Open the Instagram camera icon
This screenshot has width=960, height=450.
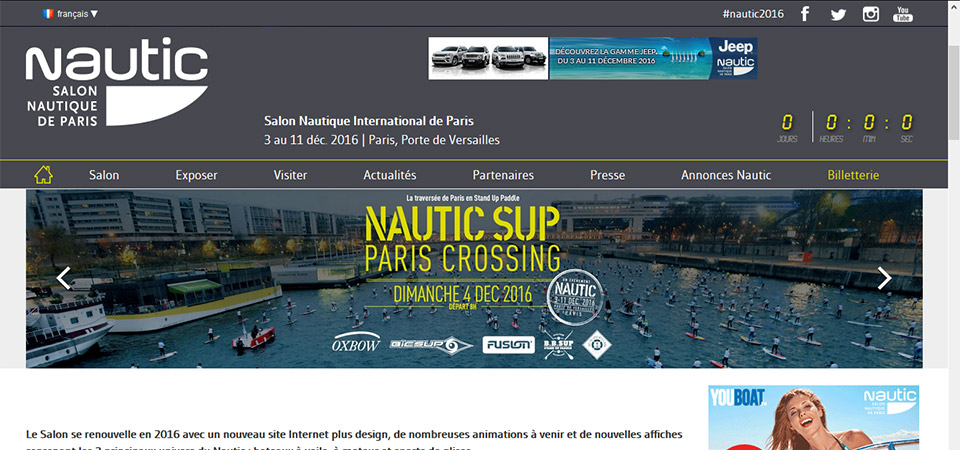[x=871, y=13]
